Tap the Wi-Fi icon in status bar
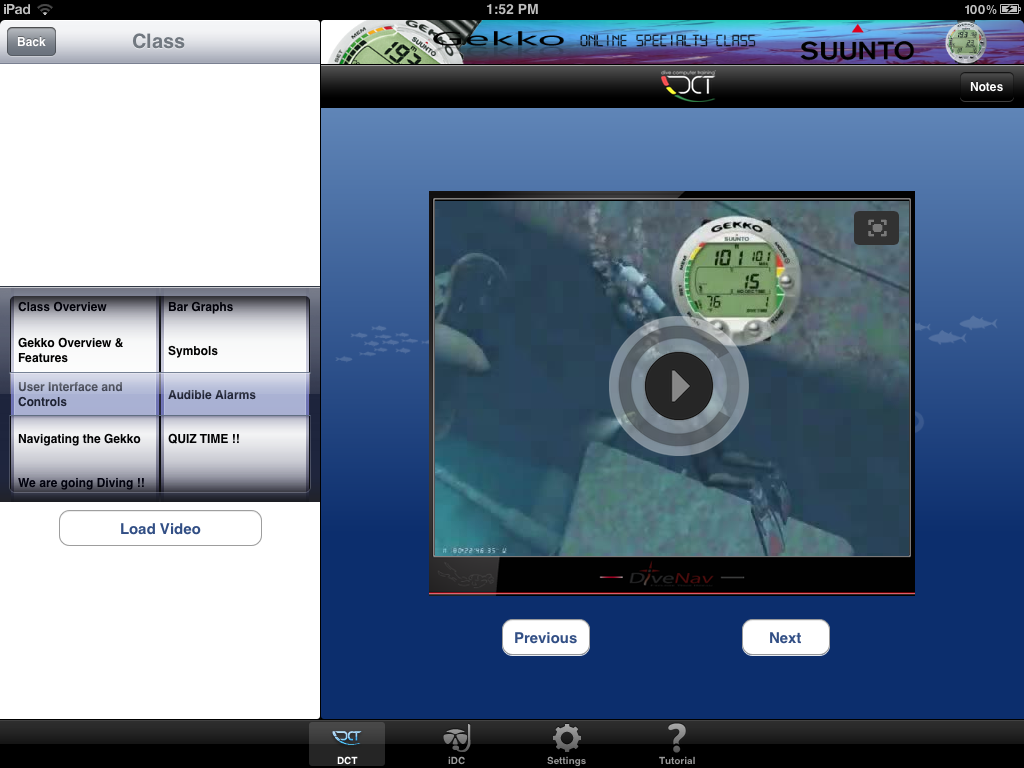The image size is (1024, 768). 44,9
